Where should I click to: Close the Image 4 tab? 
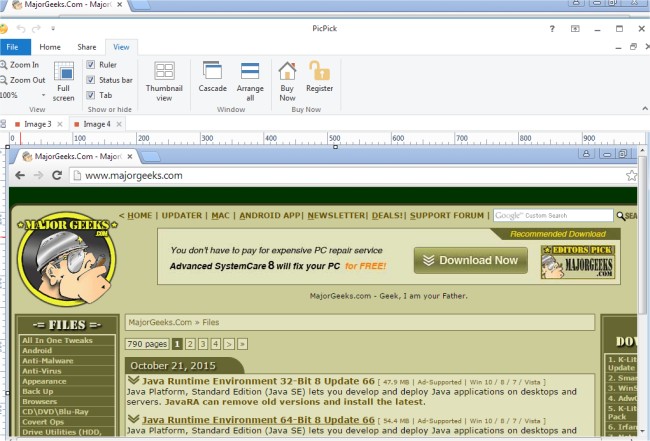pos(119,124)
